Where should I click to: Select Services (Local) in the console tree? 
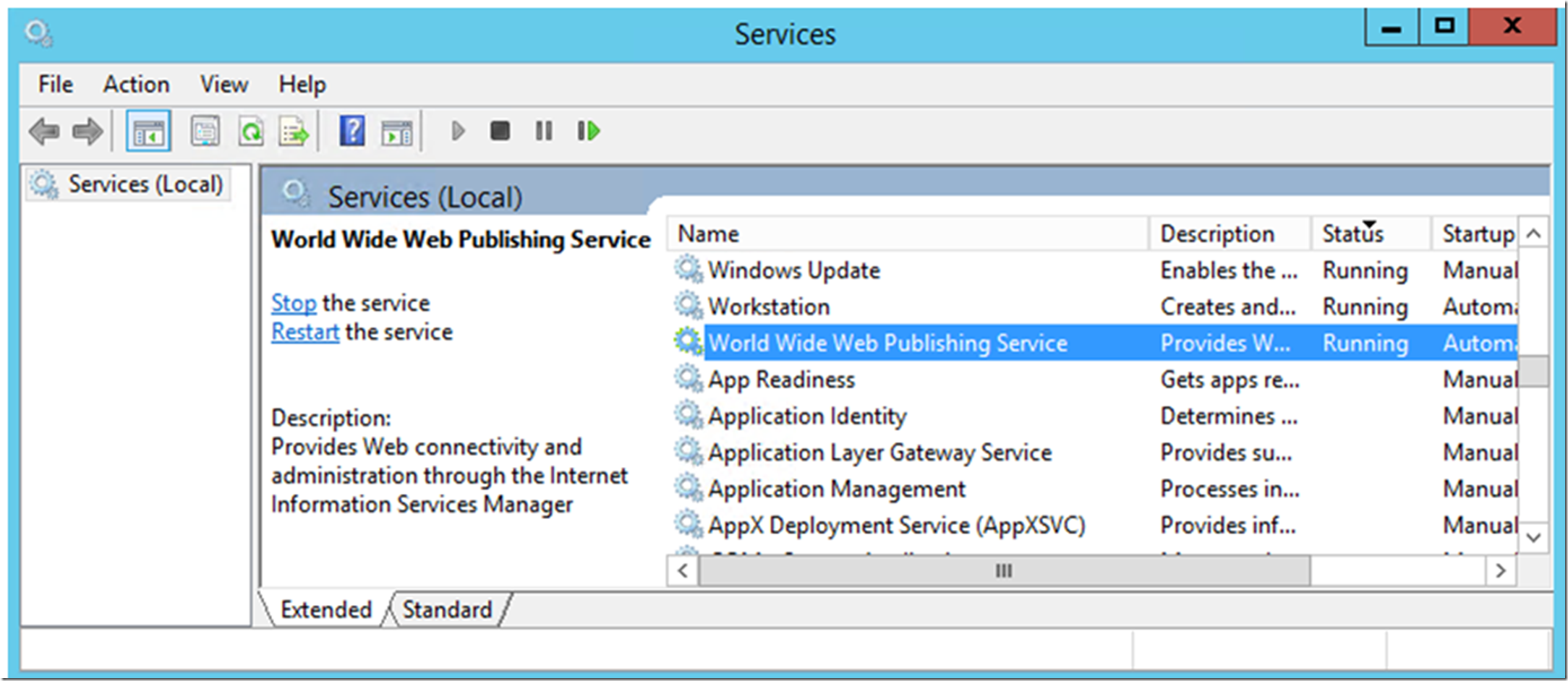tap(127, 184)
